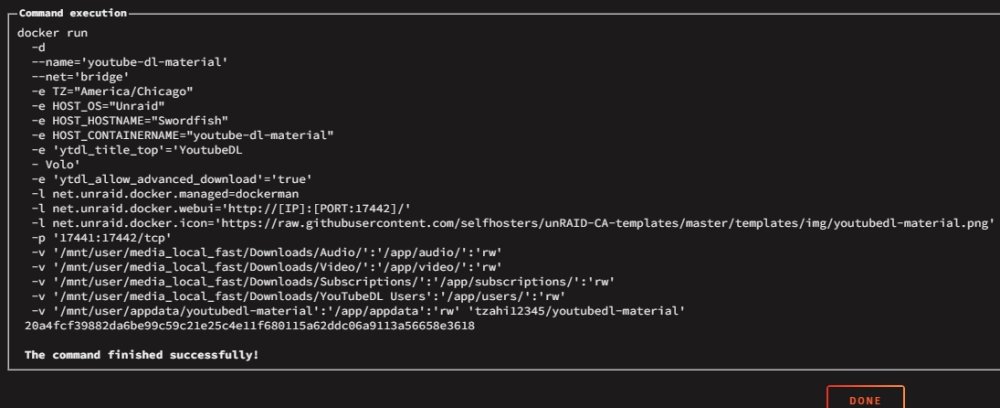Viewport: 1000px width, 408px height.
Task: Click the Downloads/Audio volume mapping line
Action: (x=267, y=253)
